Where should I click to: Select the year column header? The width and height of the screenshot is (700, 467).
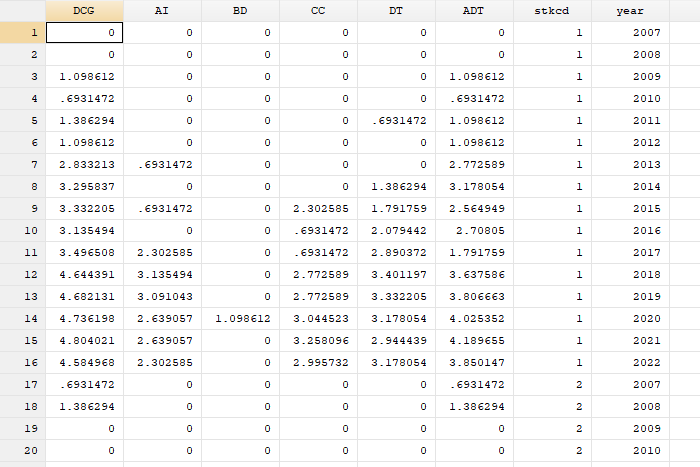point(630,10)
